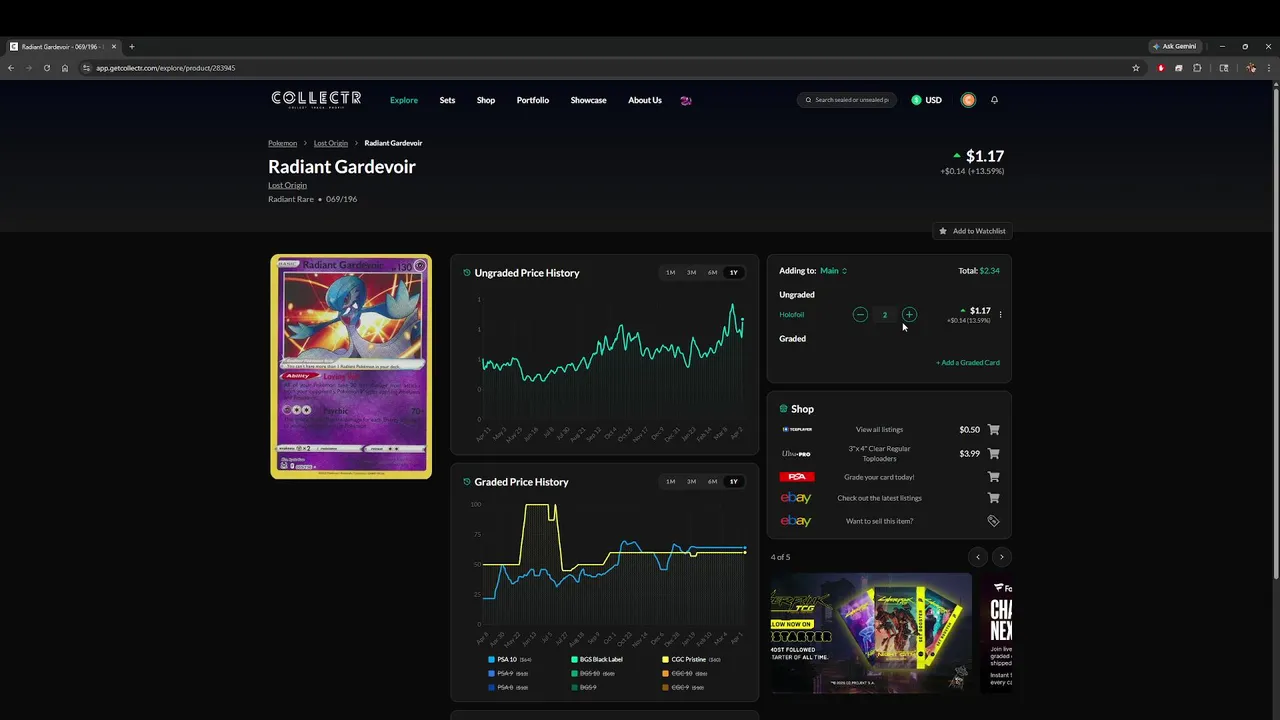Toggle CGC 9 series in legend
Image resolution: width=1280 pixels, height=720 pixels.
(x=683, y=687)
